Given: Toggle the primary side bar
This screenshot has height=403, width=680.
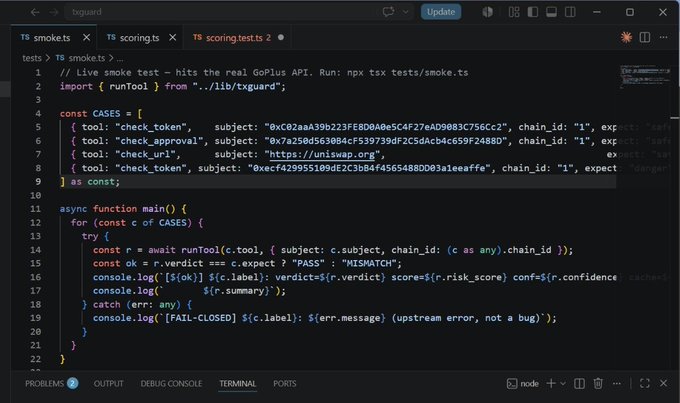Looking at the screenshot, I should (533, 12).
